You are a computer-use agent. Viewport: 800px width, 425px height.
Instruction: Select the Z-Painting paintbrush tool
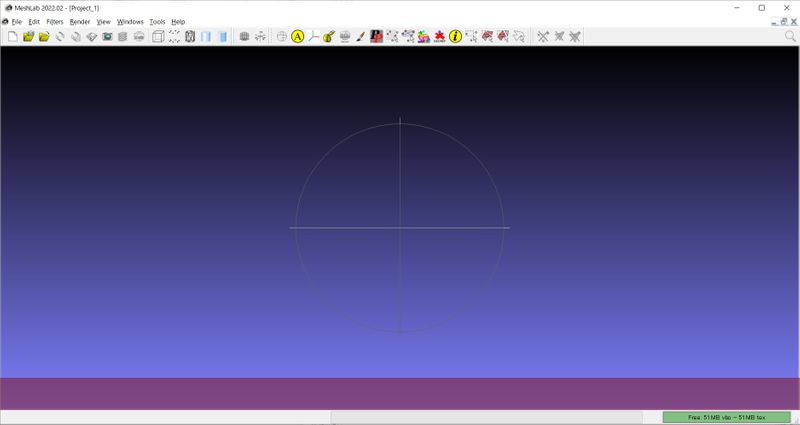360,36
